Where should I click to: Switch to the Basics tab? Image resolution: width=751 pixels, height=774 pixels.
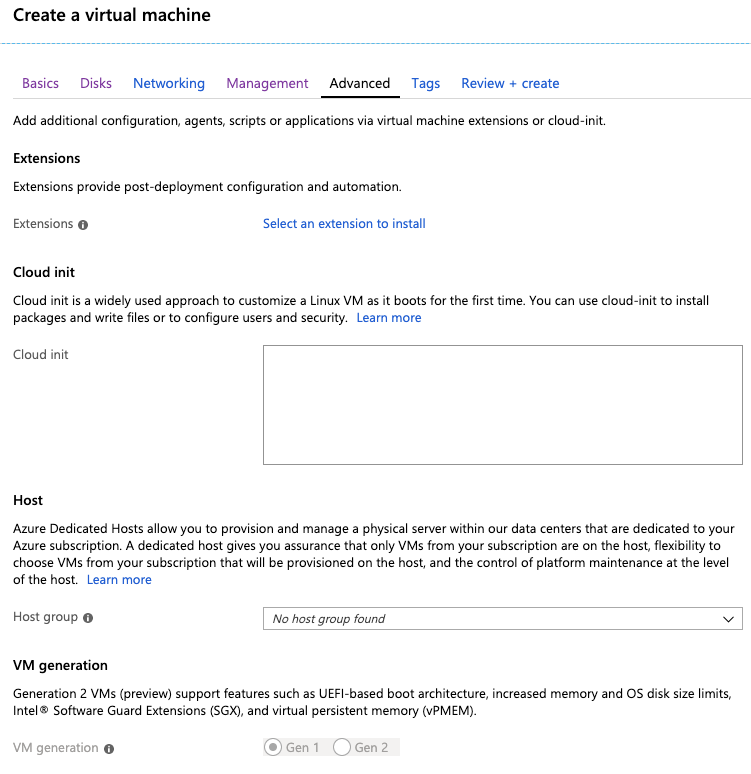[x=40, y=83]
